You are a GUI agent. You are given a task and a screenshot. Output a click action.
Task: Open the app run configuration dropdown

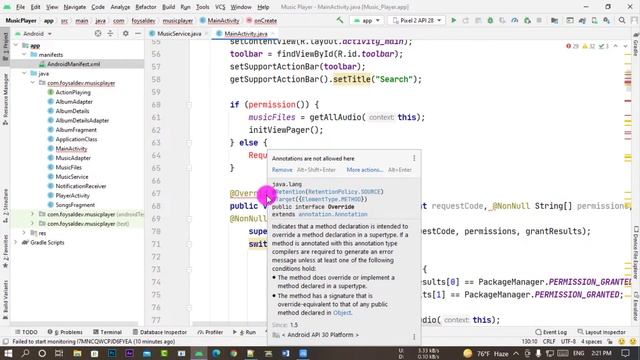tap(367, 20)
